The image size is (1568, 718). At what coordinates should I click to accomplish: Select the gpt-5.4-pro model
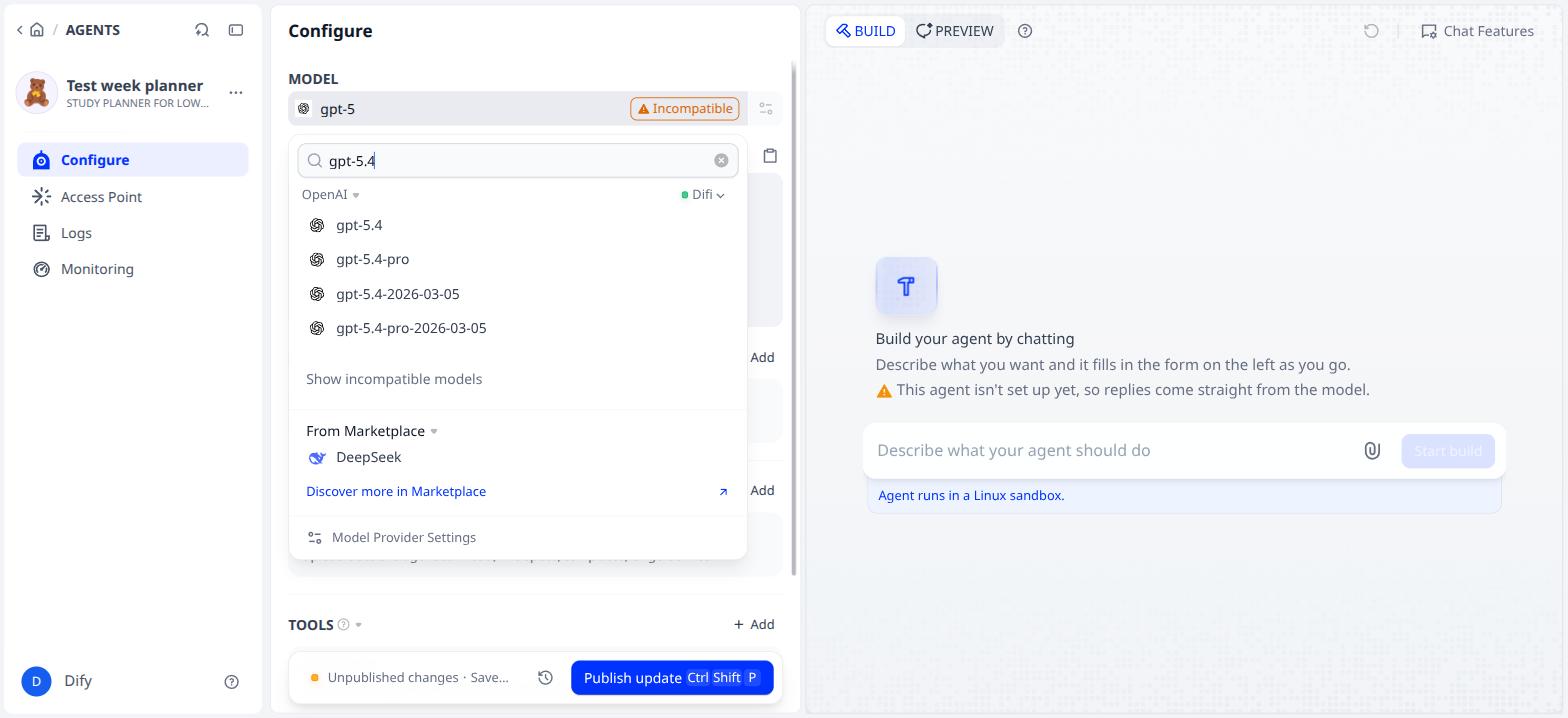point(517,259)
